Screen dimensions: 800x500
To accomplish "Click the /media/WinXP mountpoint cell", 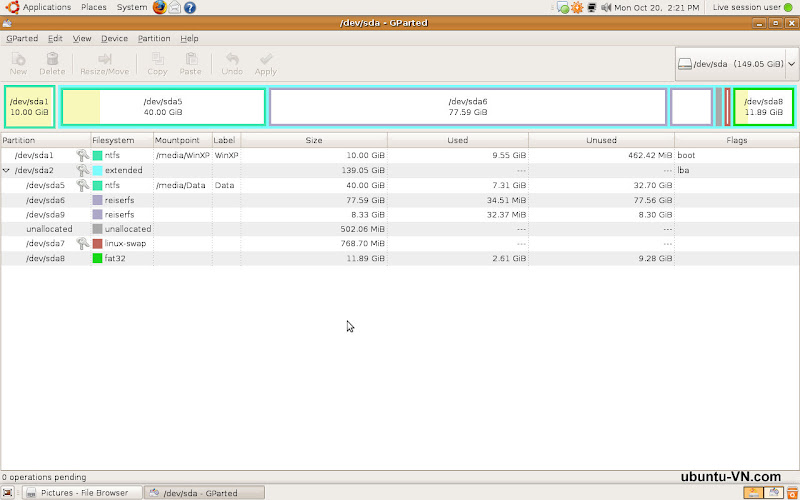I will point(183,156).
